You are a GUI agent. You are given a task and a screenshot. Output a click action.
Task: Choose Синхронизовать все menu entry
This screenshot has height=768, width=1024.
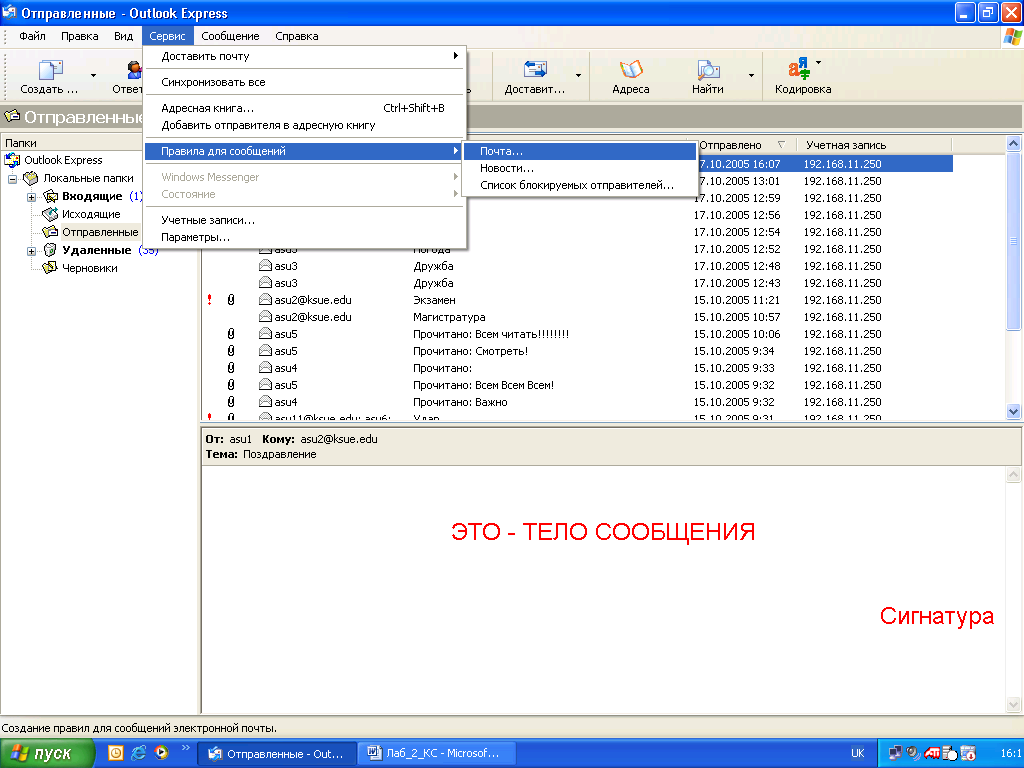point(304,82)
